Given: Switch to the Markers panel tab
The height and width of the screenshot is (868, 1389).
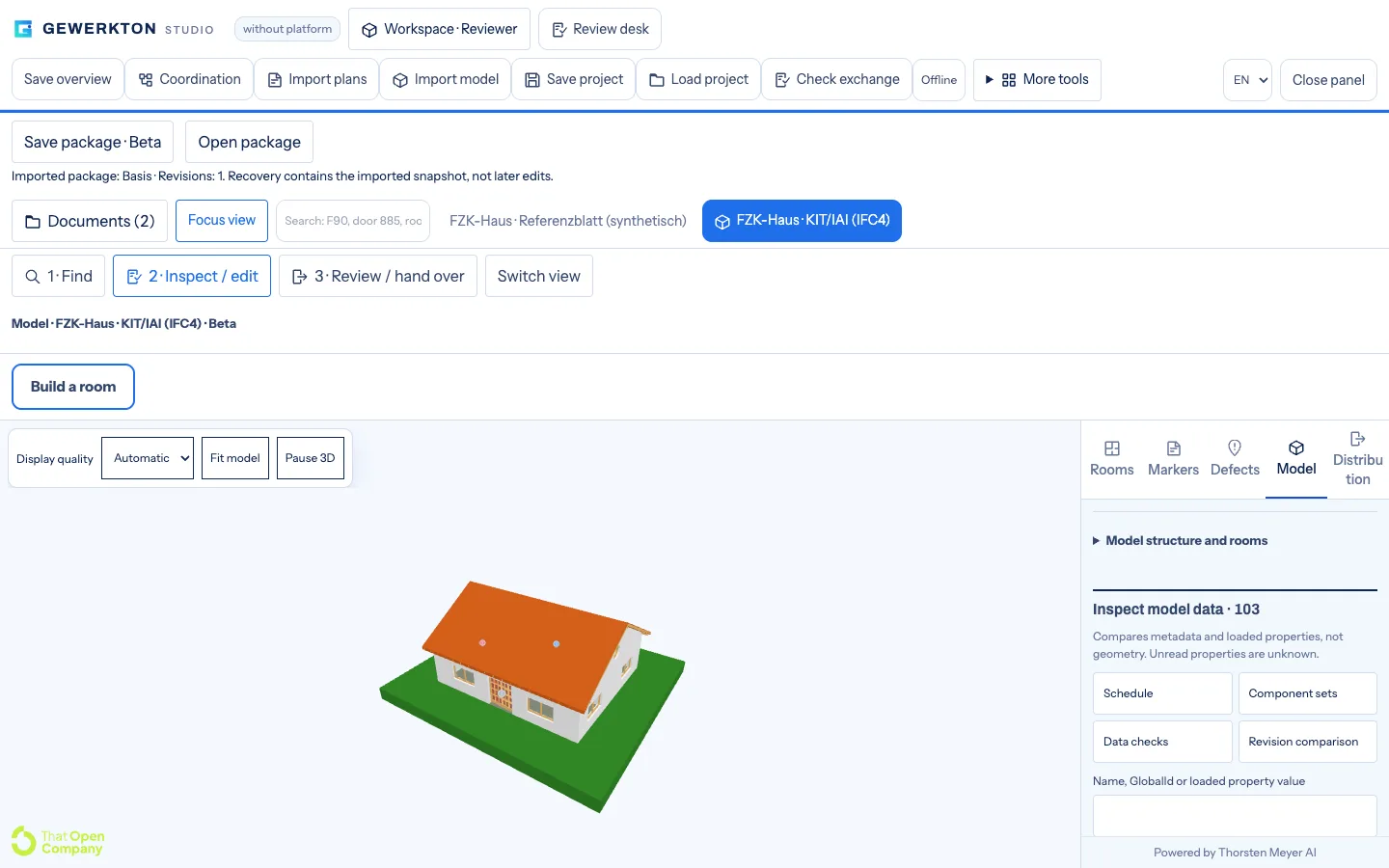Looking at the screenshot, I should [x=1173, y=459].
